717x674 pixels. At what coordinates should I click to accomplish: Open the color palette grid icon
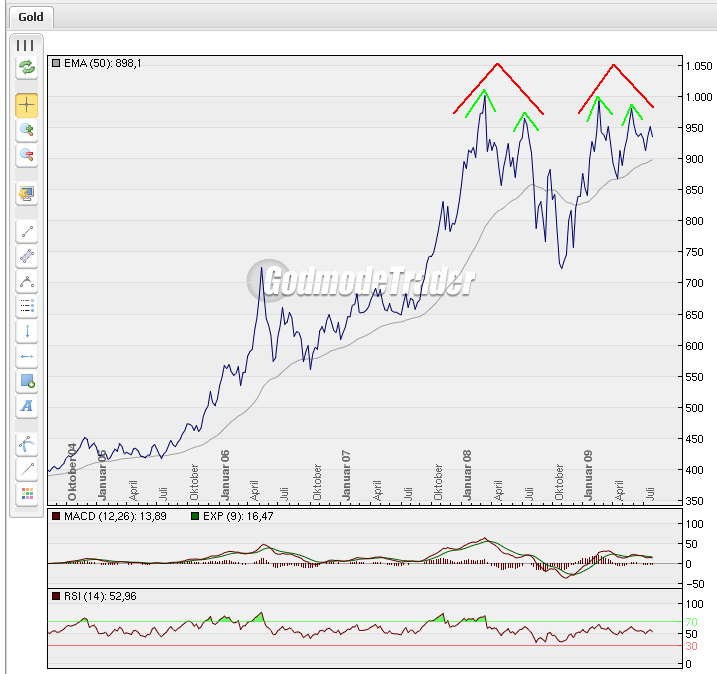point(26,493)
